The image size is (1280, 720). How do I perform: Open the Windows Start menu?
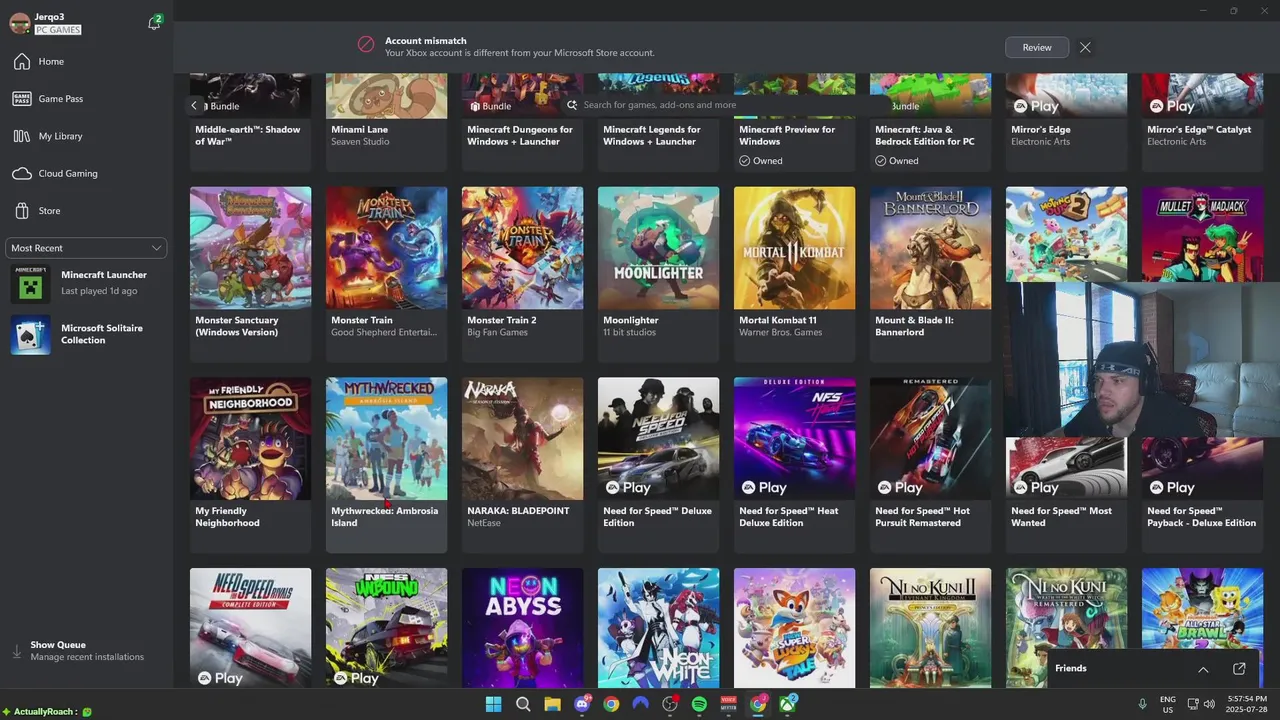click(x=493, y=704)
